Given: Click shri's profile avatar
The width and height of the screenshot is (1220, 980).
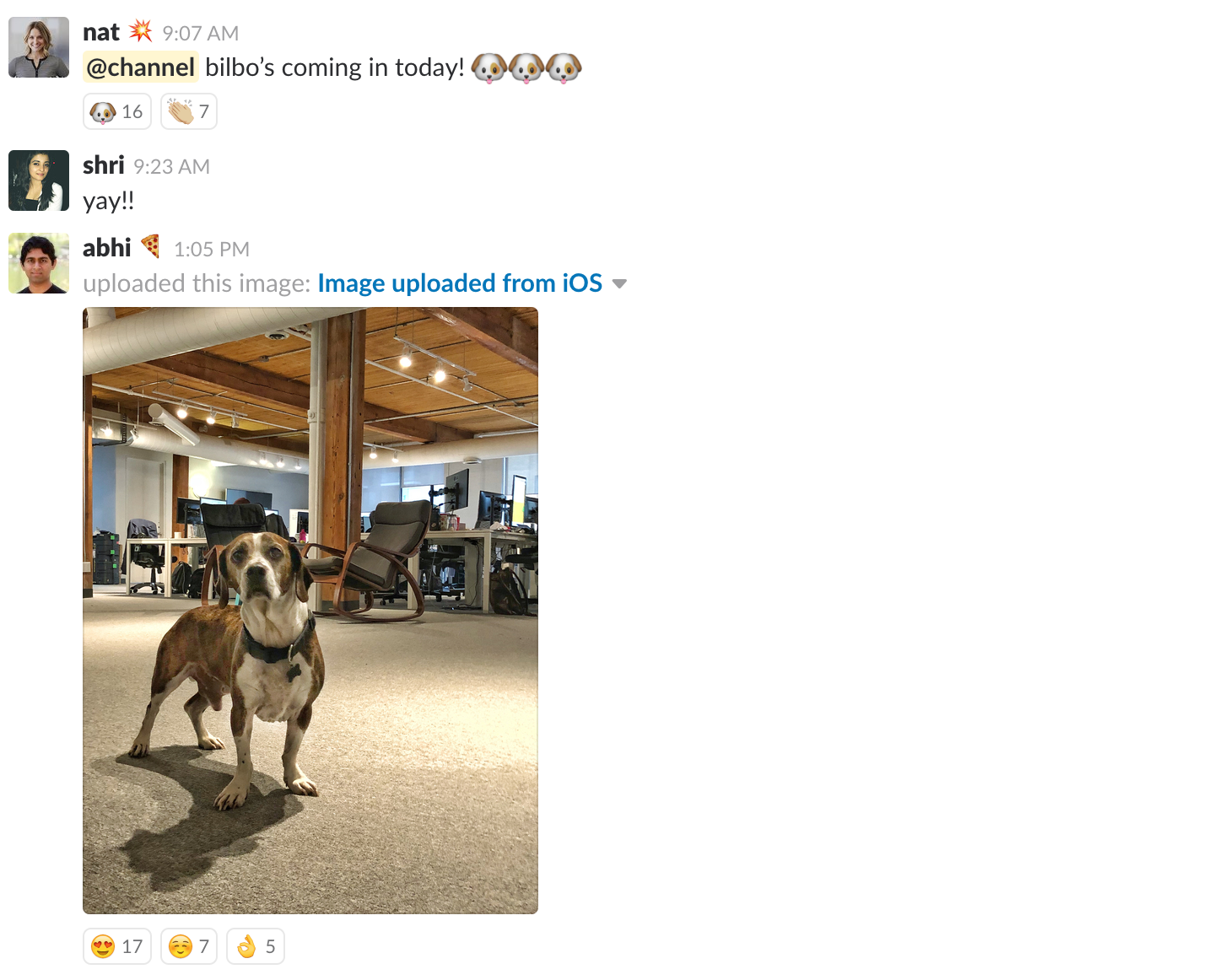Looking at the screenshot, I should (39, 180).
